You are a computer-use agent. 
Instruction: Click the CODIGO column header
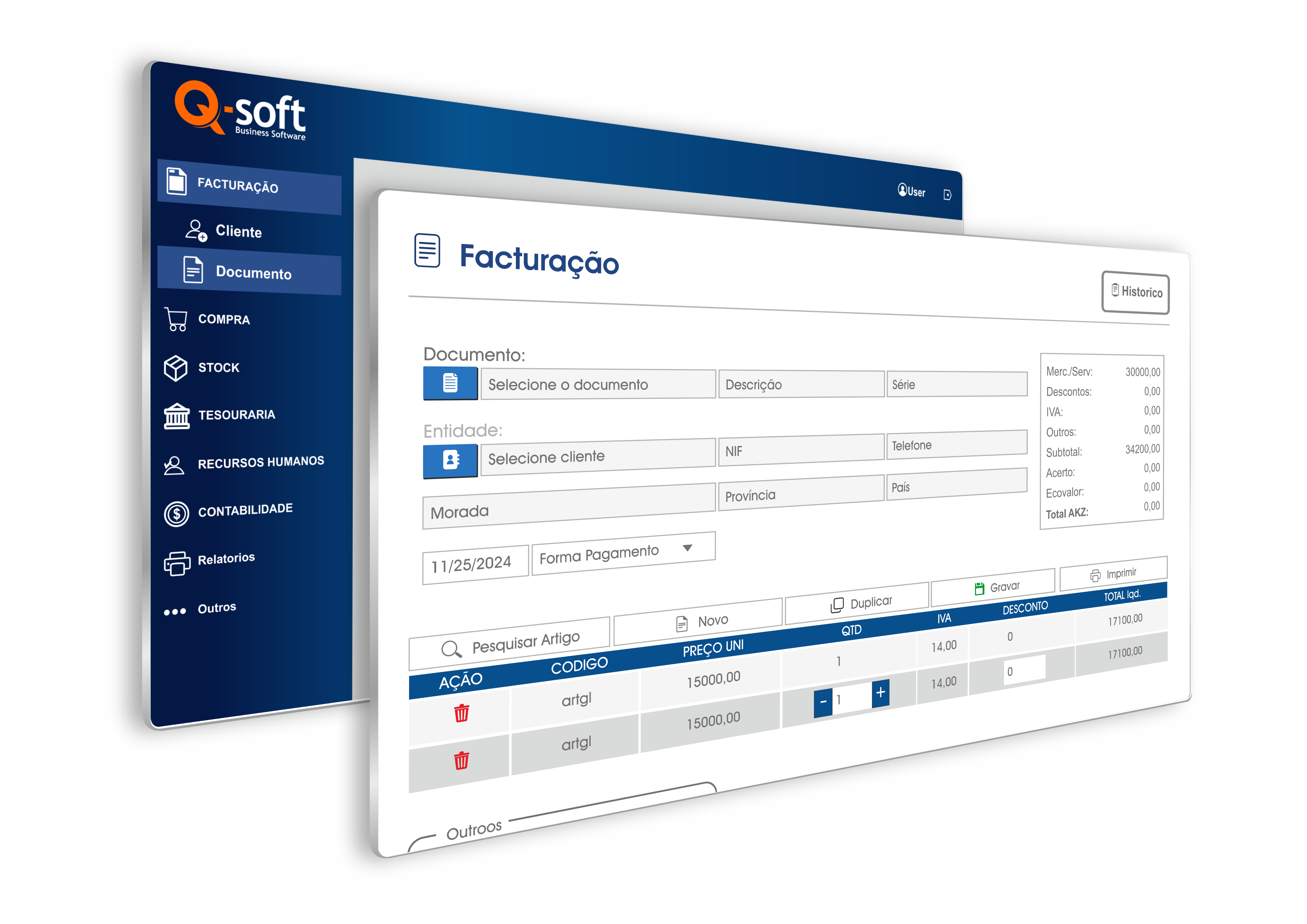[x=579, y=666]
